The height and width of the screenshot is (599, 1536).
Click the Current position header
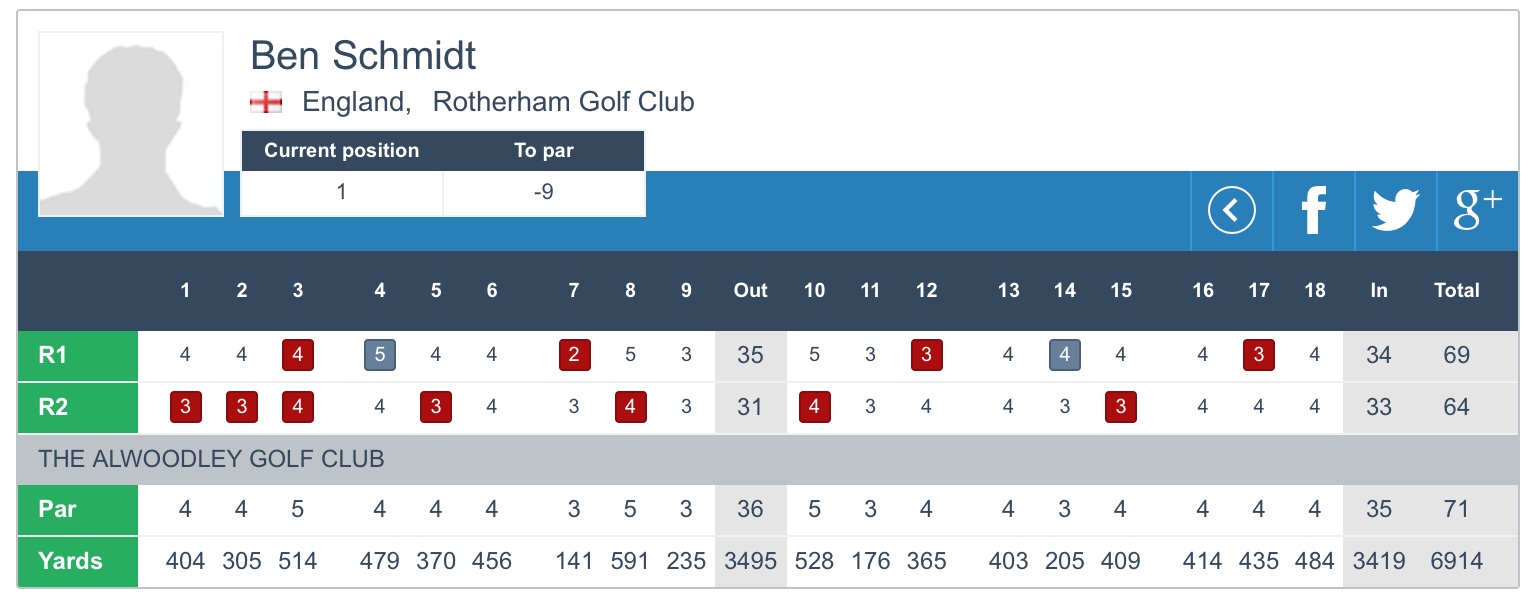[x=341, y=151]
